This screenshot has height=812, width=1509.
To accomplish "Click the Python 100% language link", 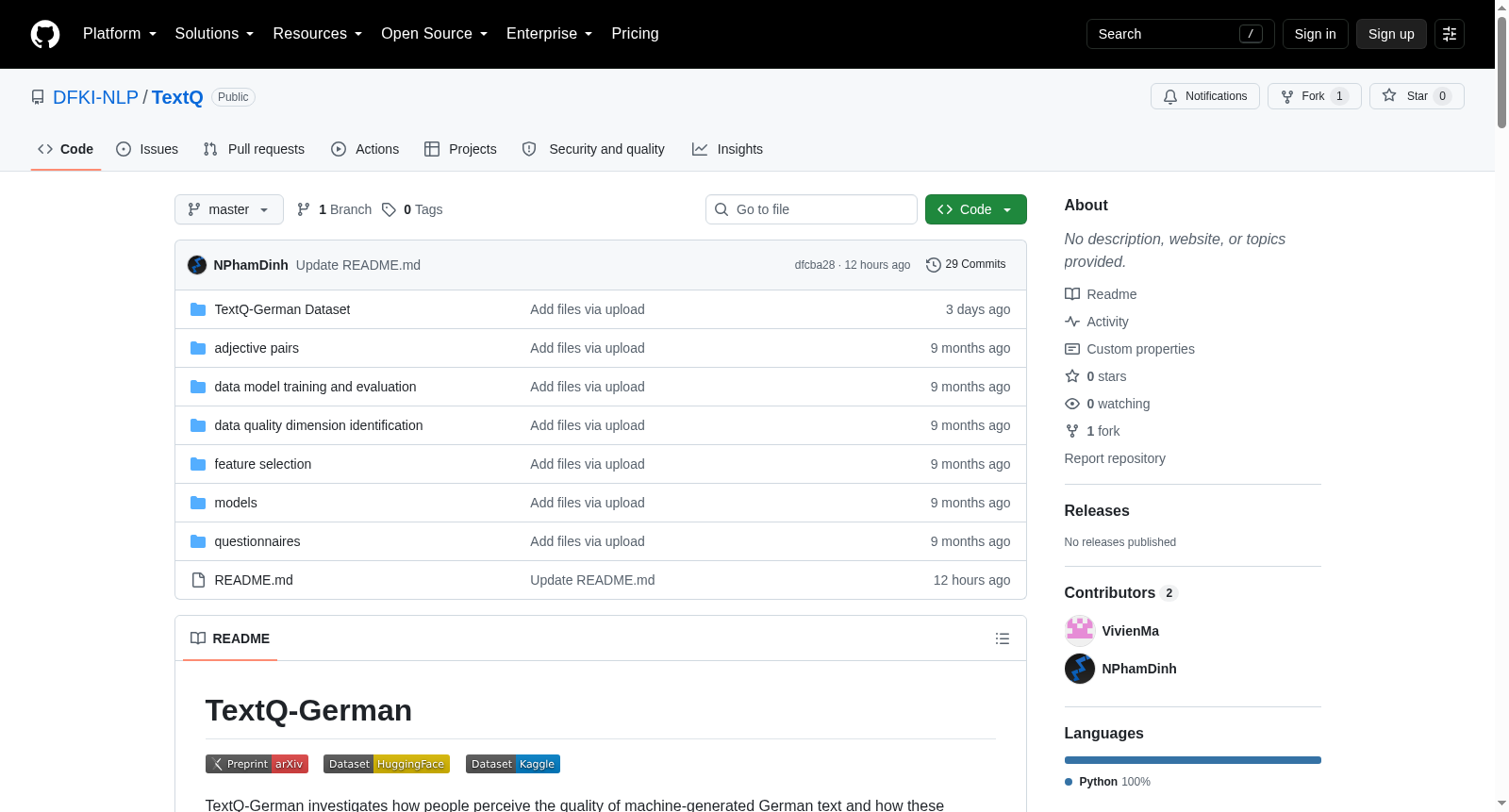I will click(1107, 782).
